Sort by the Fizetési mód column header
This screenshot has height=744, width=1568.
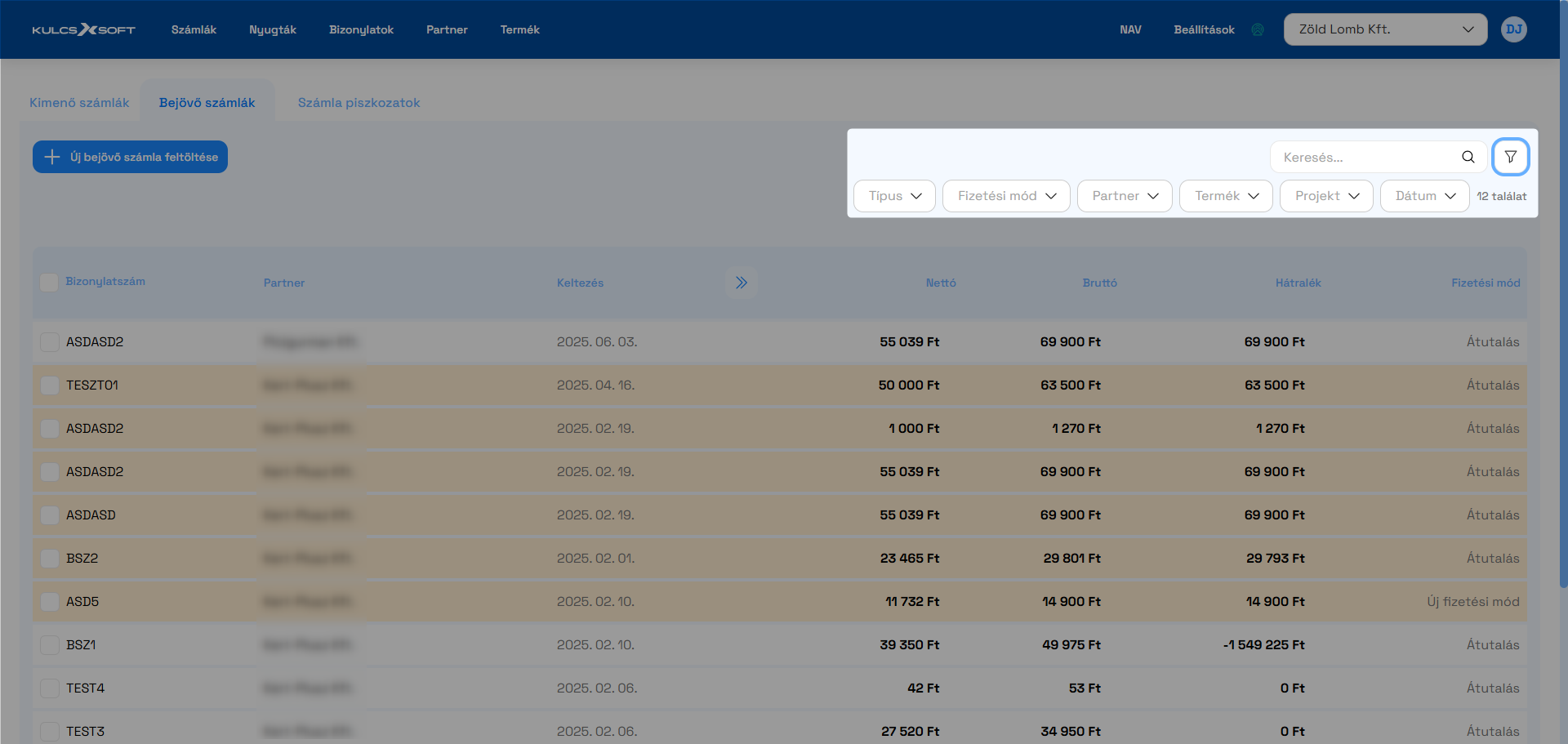[1486, 283]
